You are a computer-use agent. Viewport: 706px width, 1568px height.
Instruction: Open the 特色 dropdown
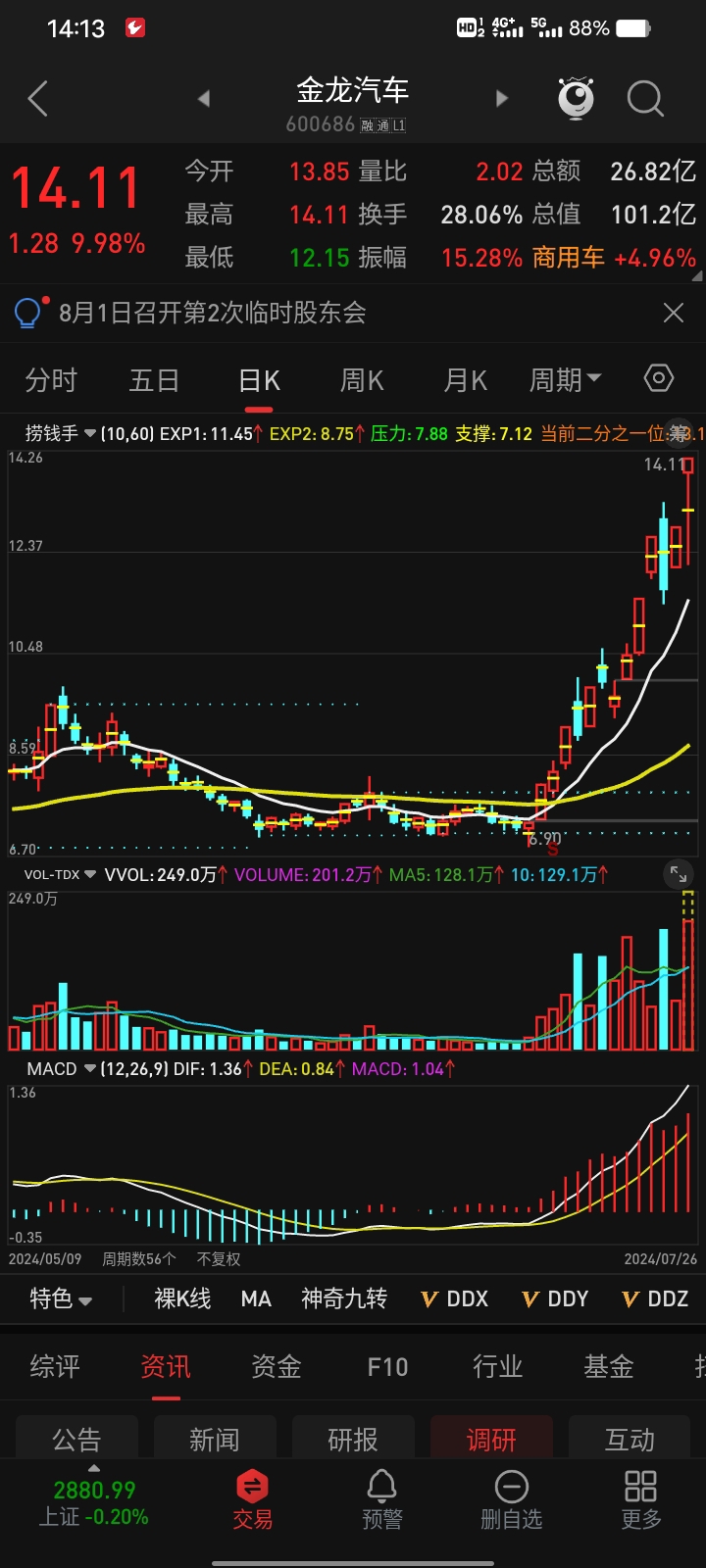tap(61, 1298)
